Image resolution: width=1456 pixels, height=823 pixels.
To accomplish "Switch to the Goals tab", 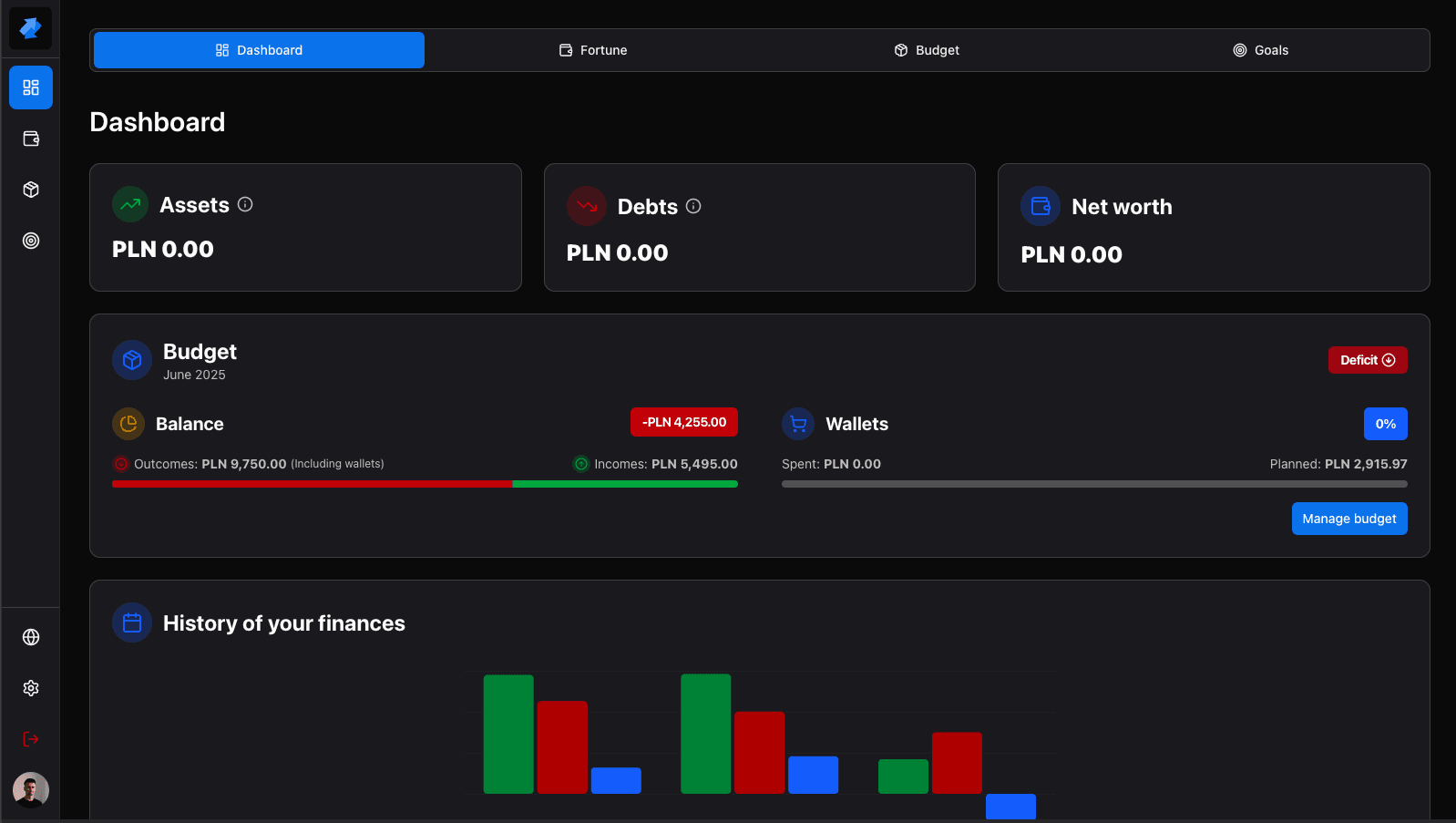I will [x=1260, y=50].
